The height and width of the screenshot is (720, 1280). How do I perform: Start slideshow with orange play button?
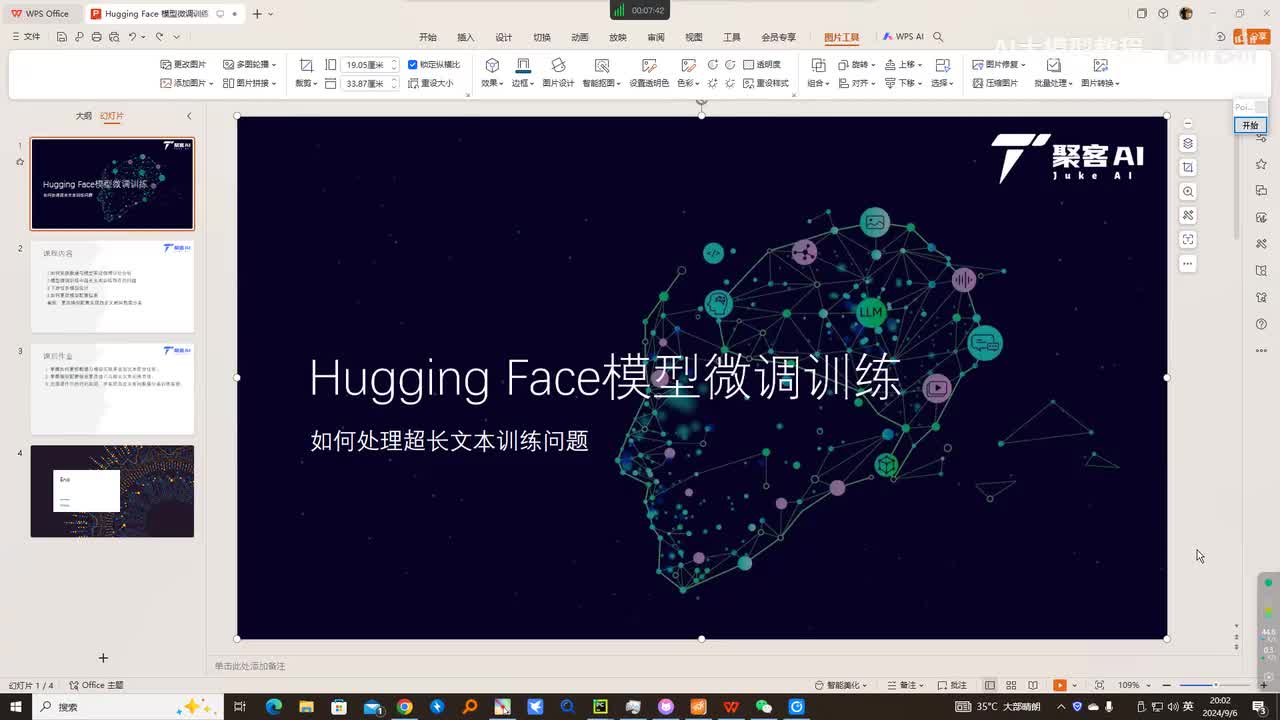pos(1059,685)
